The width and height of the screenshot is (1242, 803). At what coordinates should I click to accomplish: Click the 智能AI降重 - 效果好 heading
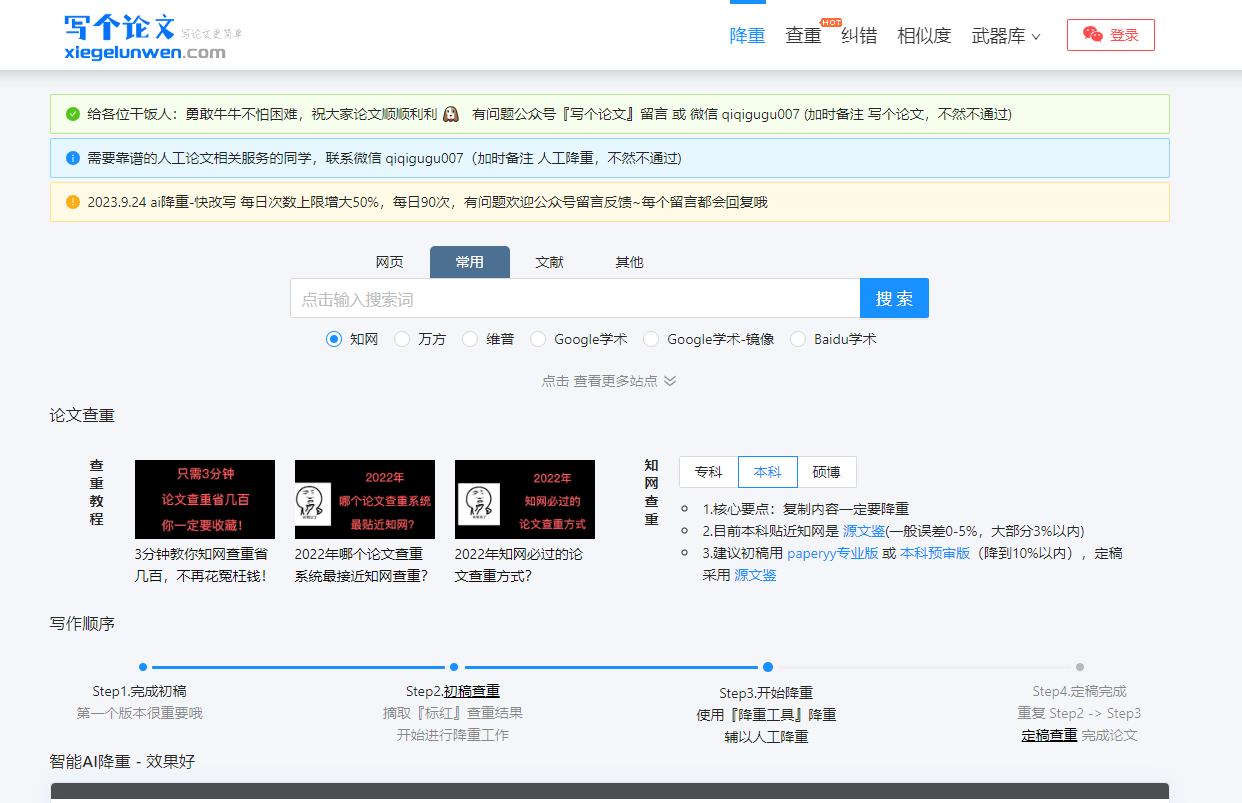[x=122, y=761]
